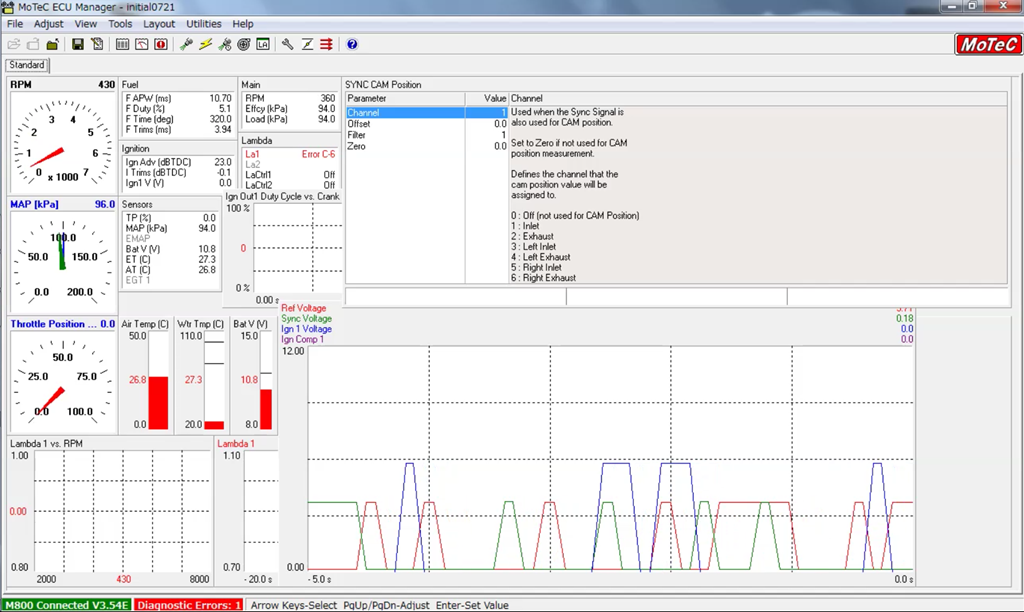1024x612 pixels.
Task: Open the wrench general setup icon
Action: click(287, 44)
